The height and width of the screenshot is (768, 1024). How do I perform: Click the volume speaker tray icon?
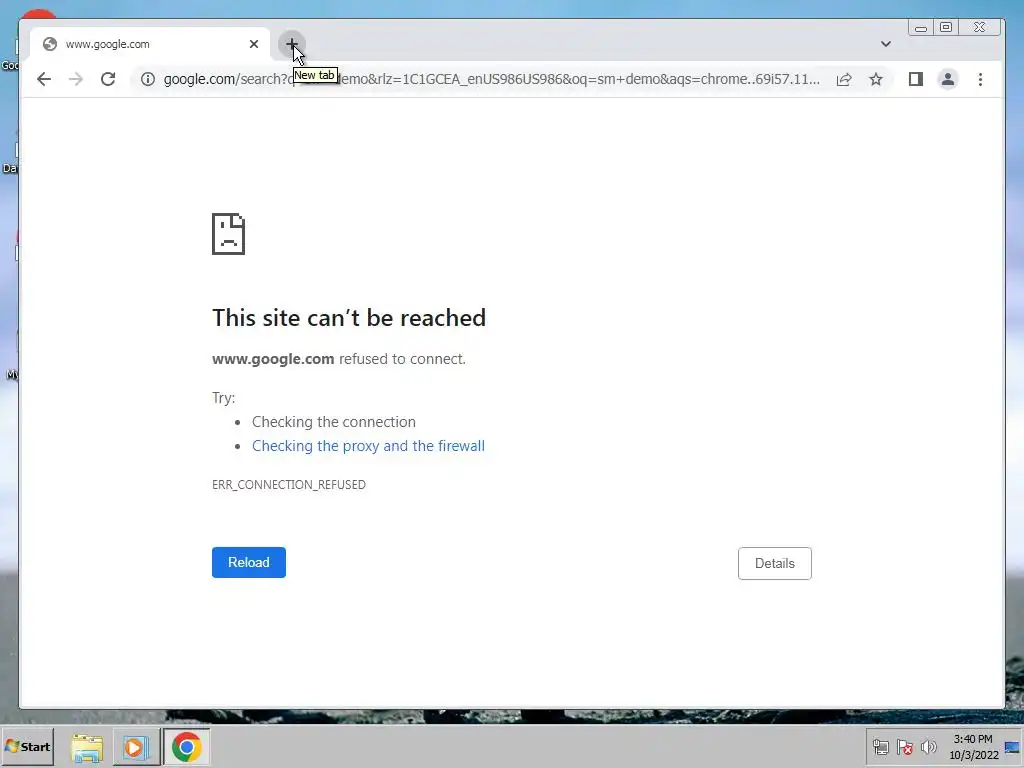(928, 746)
